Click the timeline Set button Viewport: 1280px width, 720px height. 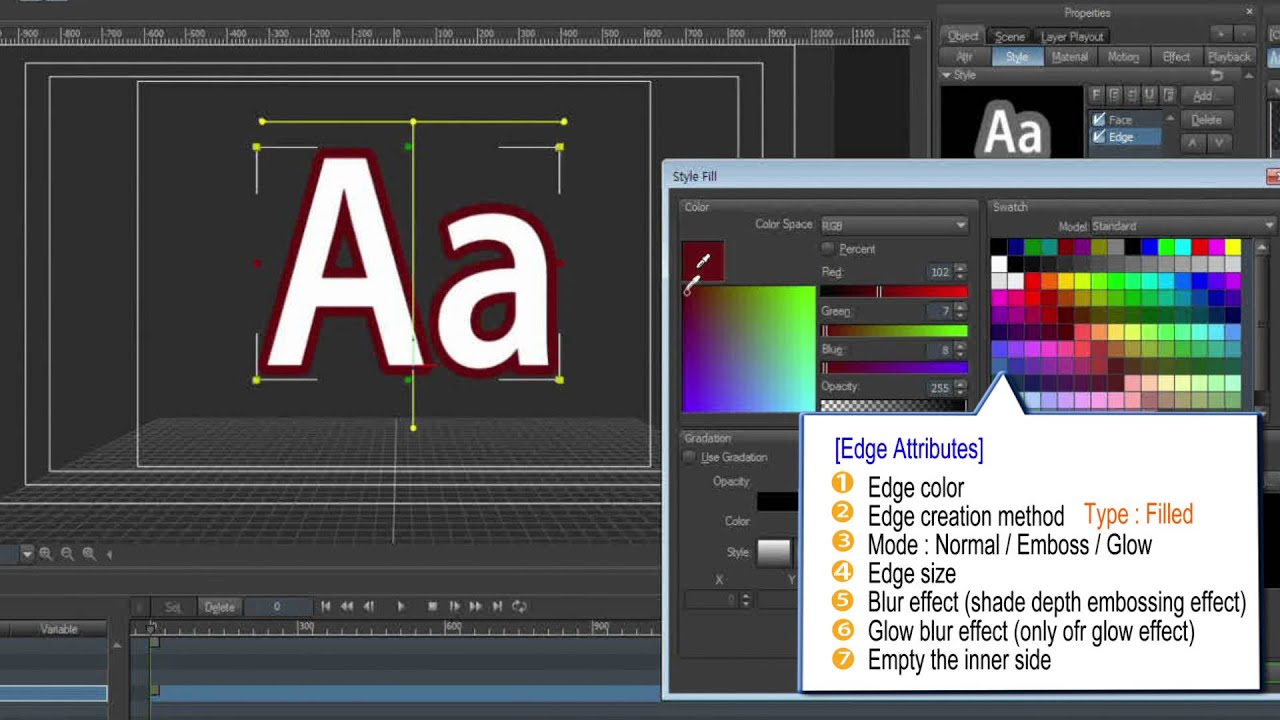(173, 607)
